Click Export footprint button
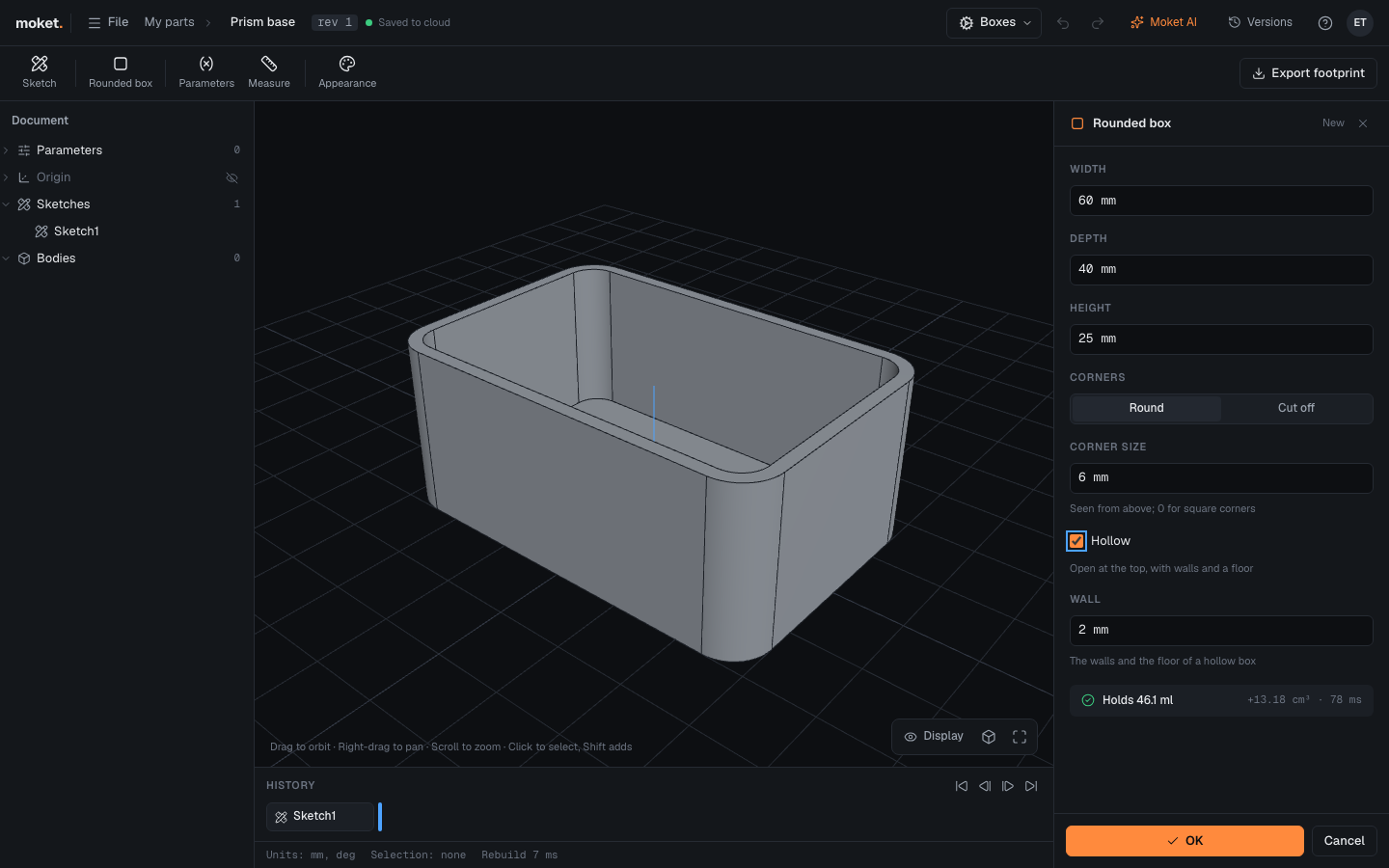Screen dimensions: 1389x868 (1308, 73)
